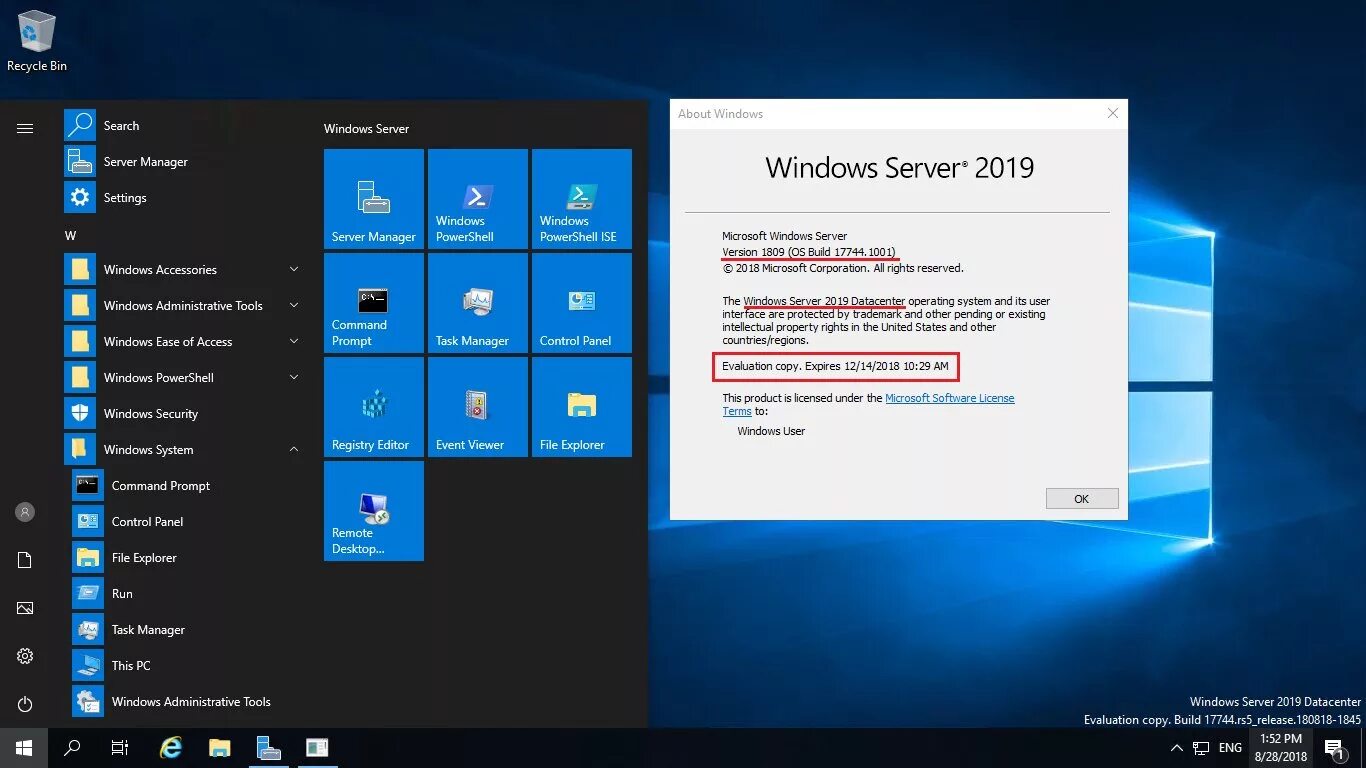Click the network tray icon
Screen dimensions: 1366x768
pos(1202,748)
